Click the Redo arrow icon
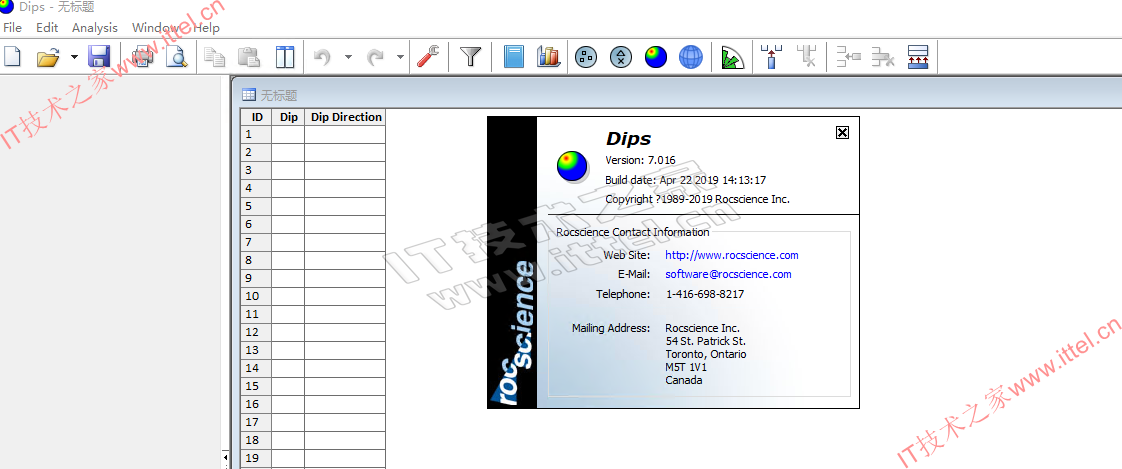1122x469 pixels. pyautogui.click(x=376, y=57)
